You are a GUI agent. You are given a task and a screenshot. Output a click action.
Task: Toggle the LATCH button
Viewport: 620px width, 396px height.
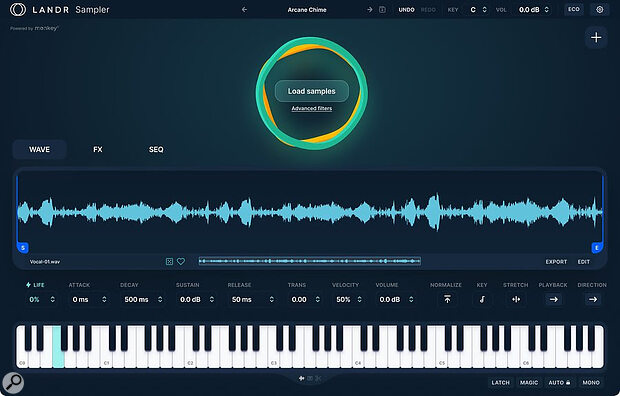click(500, 383)
